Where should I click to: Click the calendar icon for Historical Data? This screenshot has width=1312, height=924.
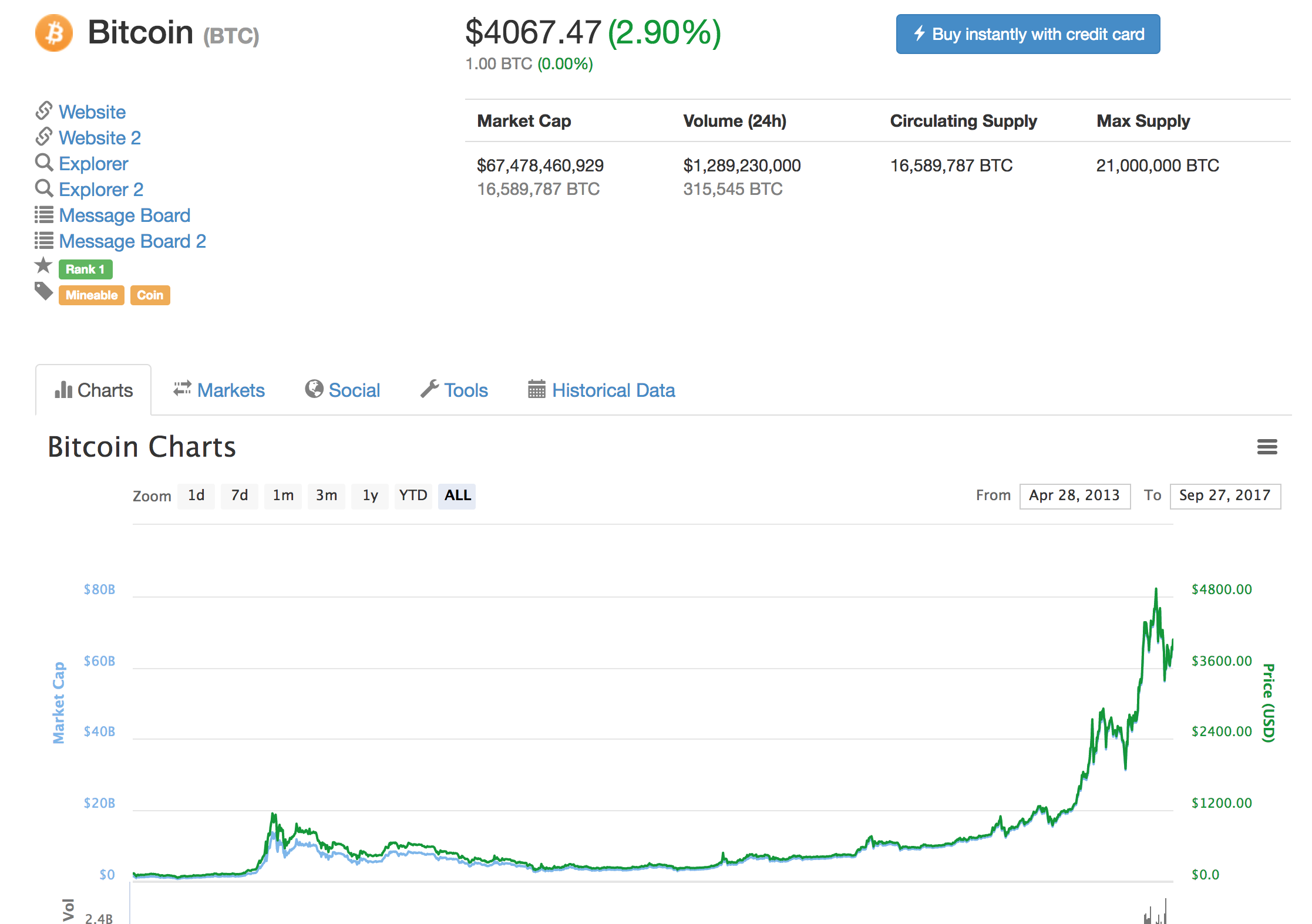tap(536, 389)
